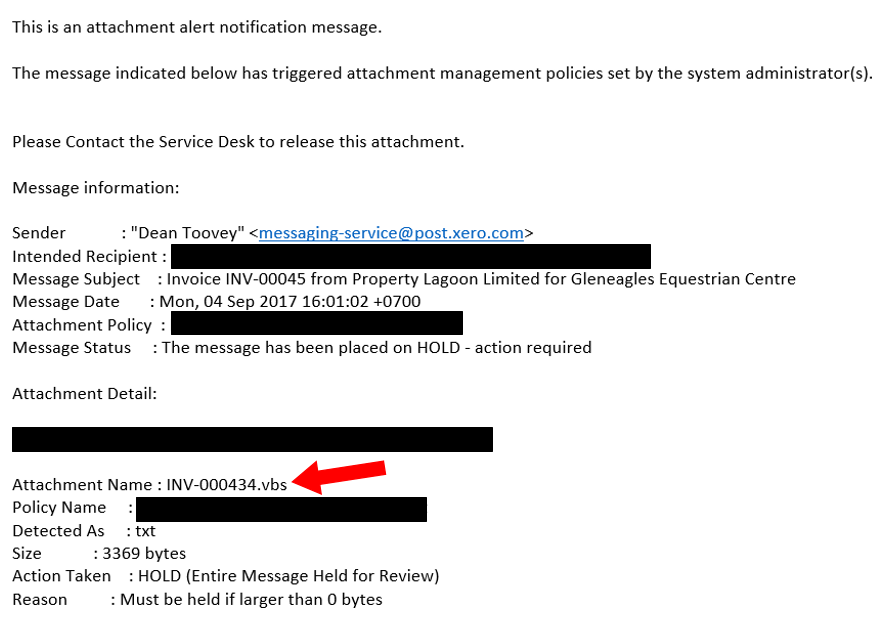Click the Message Subject invoice text

(480, 279)
